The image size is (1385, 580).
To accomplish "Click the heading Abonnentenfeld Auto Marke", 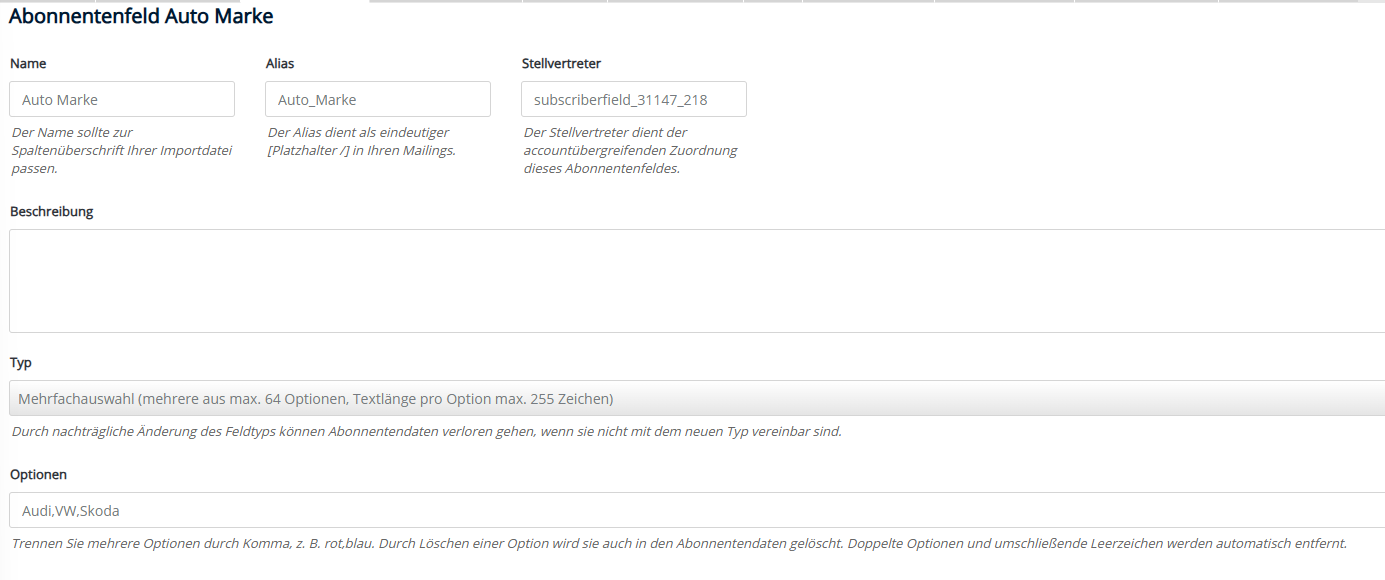I will (141, 16).
